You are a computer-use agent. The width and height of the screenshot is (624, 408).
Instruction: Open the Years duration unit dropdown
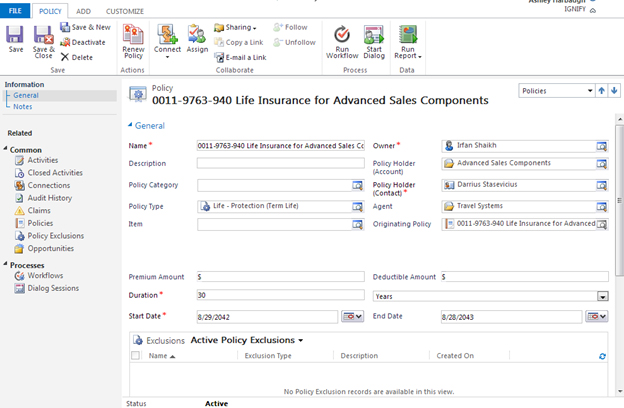(602, 296)
